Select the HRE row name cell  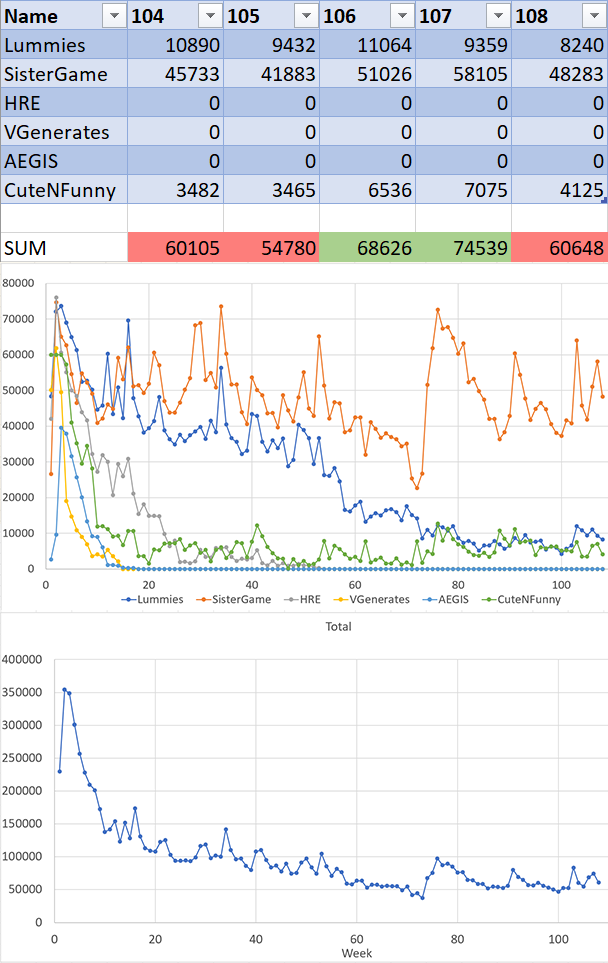(x=64, y=103)
